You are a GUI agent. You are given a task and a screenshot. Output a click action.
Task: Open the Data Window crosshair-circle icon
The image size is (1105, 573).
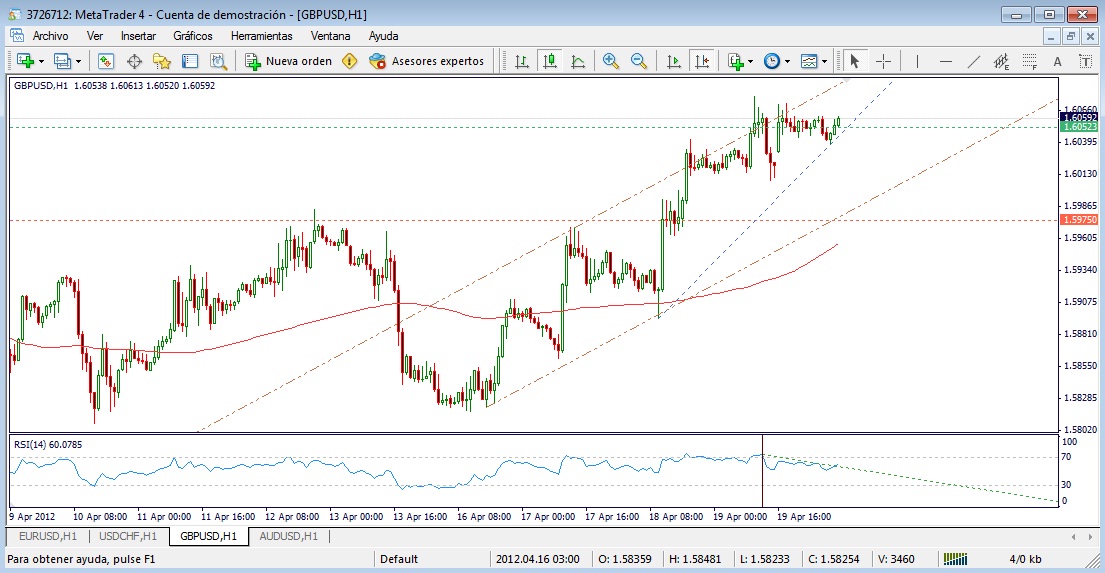tap(134, 61)
